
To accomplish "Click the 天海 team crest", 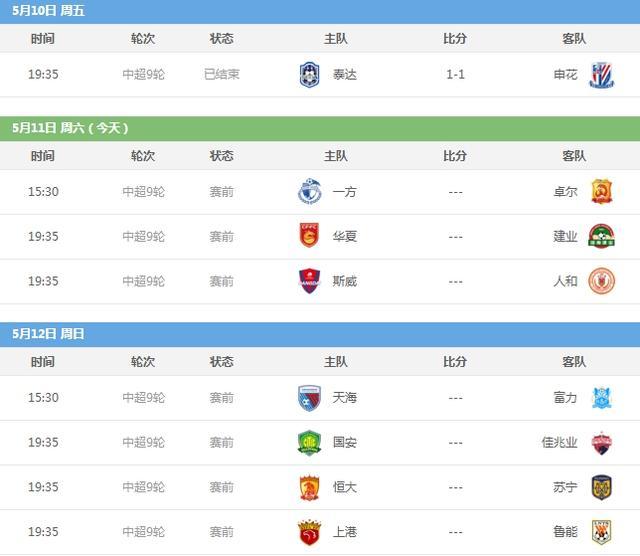I will (x=309, y=398).
